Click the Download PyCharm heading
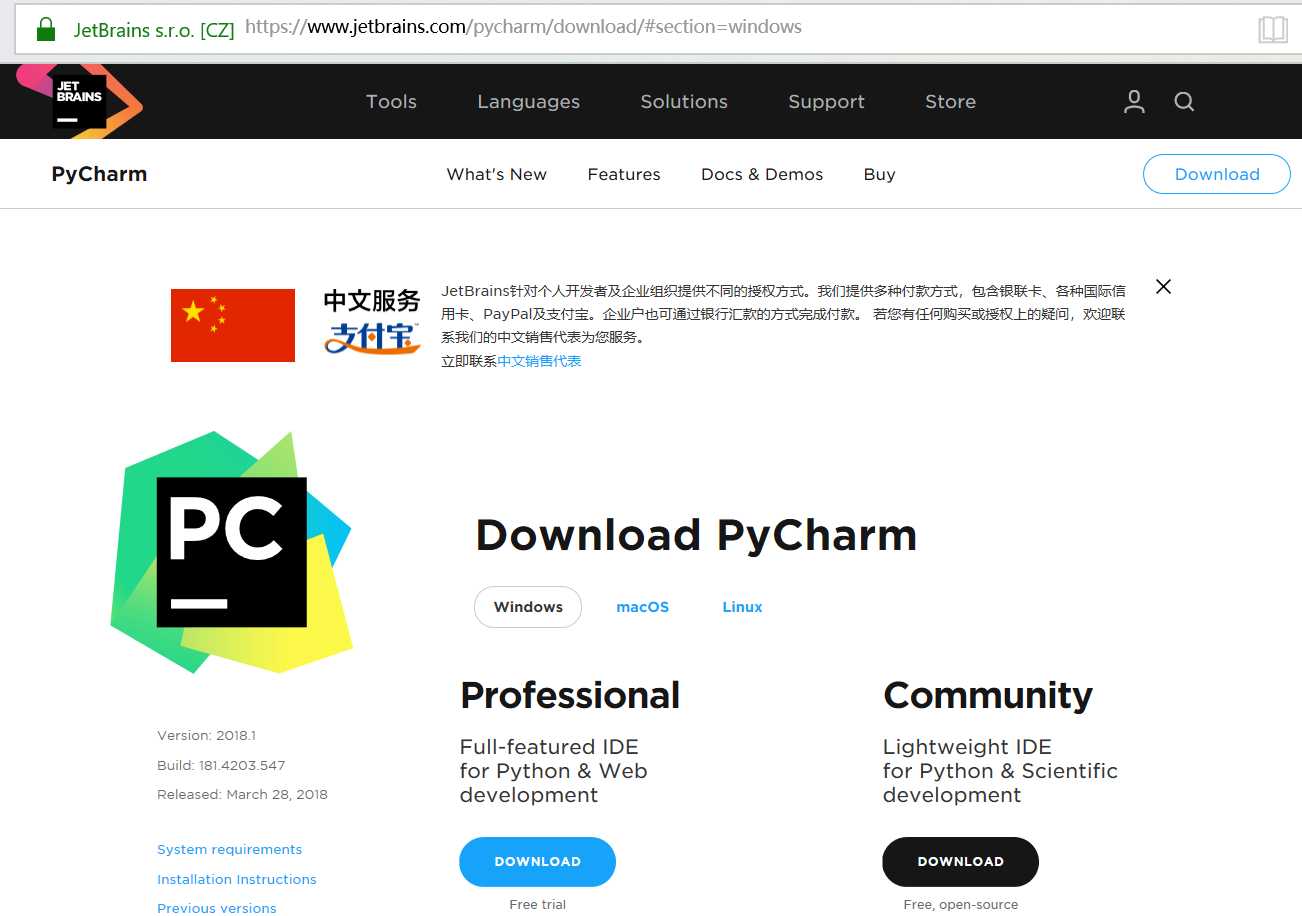This screenshot has height=916, width=1302. [x=696, y=535]
